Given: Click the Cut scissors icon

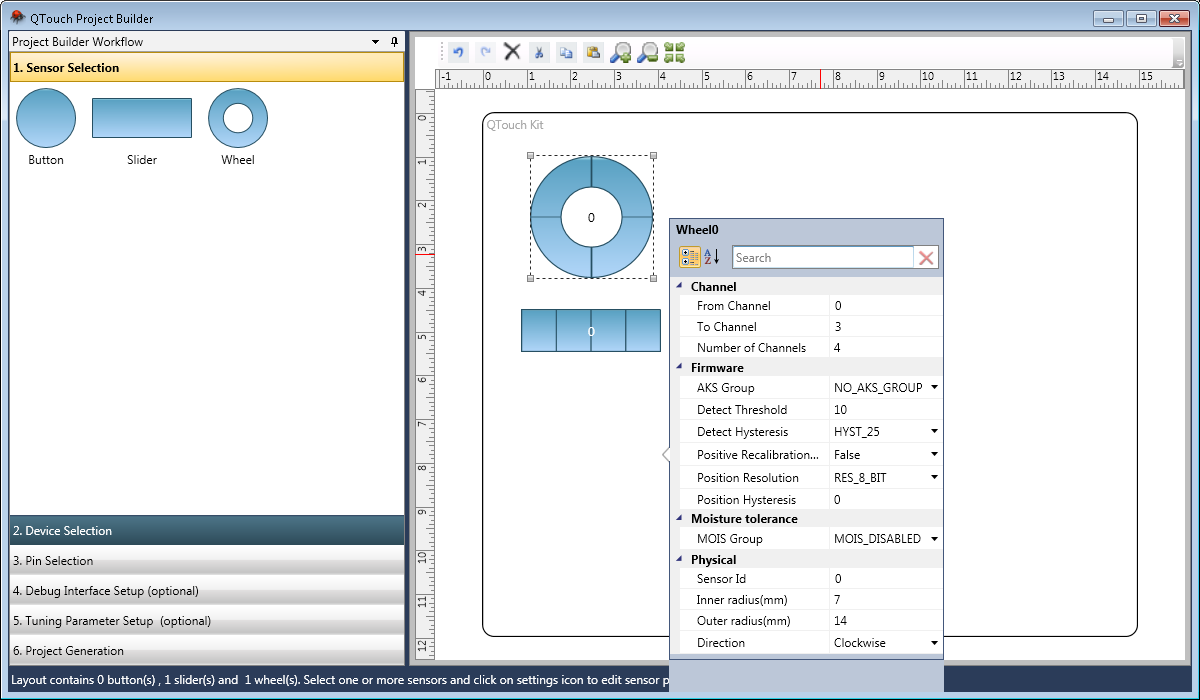Looking at the screenshot, I should coord(538,52).
